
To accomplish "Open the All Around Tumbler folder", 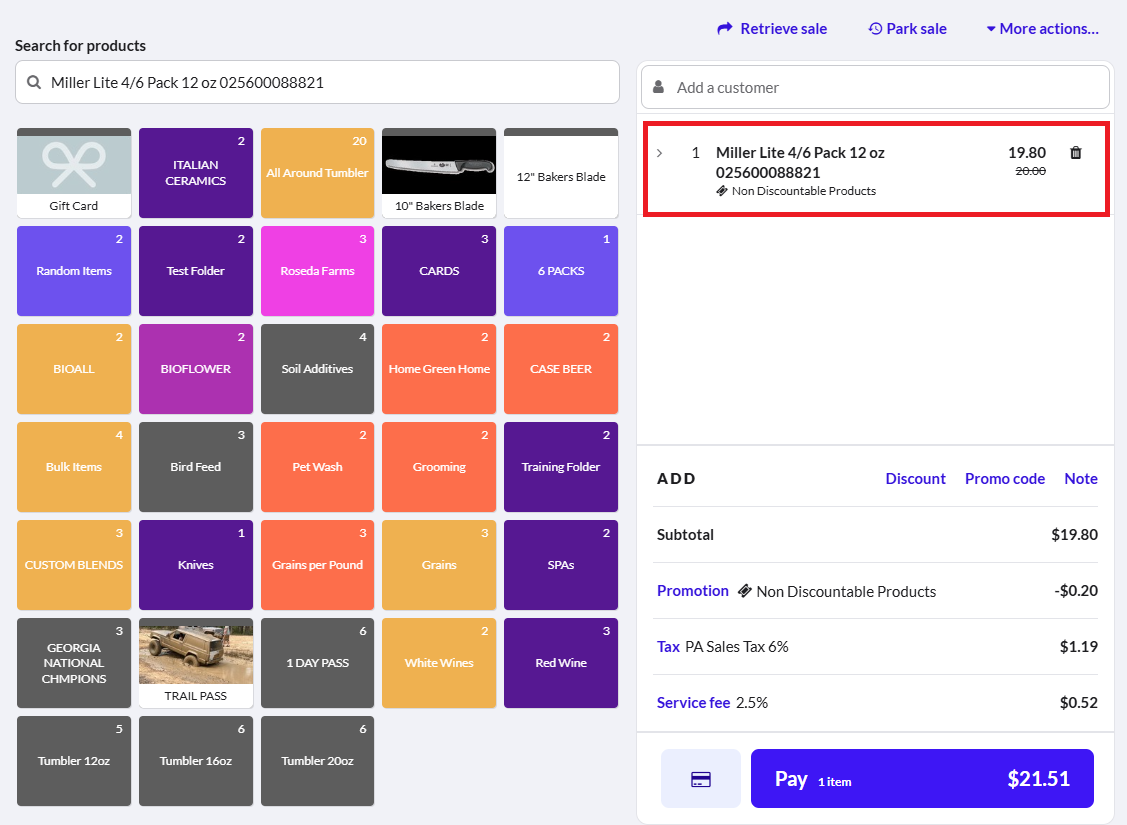I will click(x=317, y=173).
